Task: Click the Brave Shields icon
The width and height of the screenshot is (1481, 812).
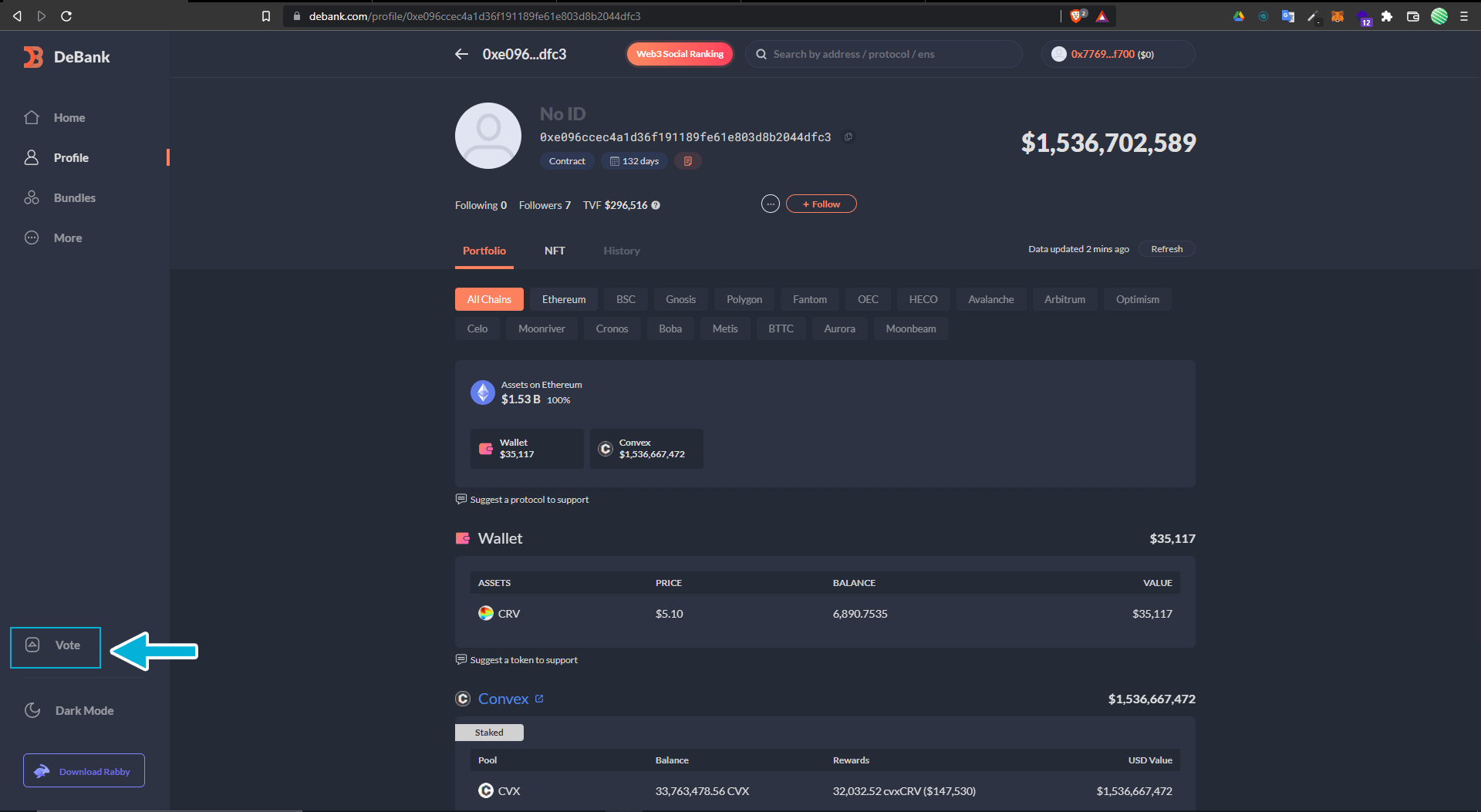Action: 1077,16
